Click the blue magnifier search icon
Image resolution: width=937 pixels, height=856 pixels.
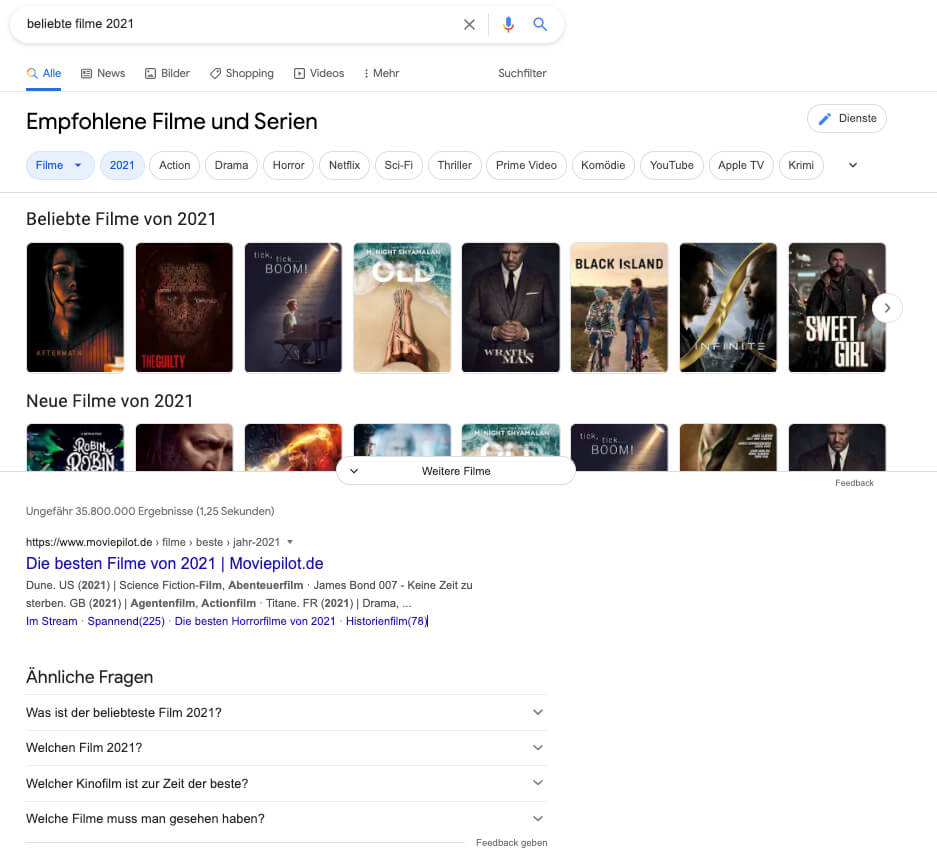coord(540,25)
